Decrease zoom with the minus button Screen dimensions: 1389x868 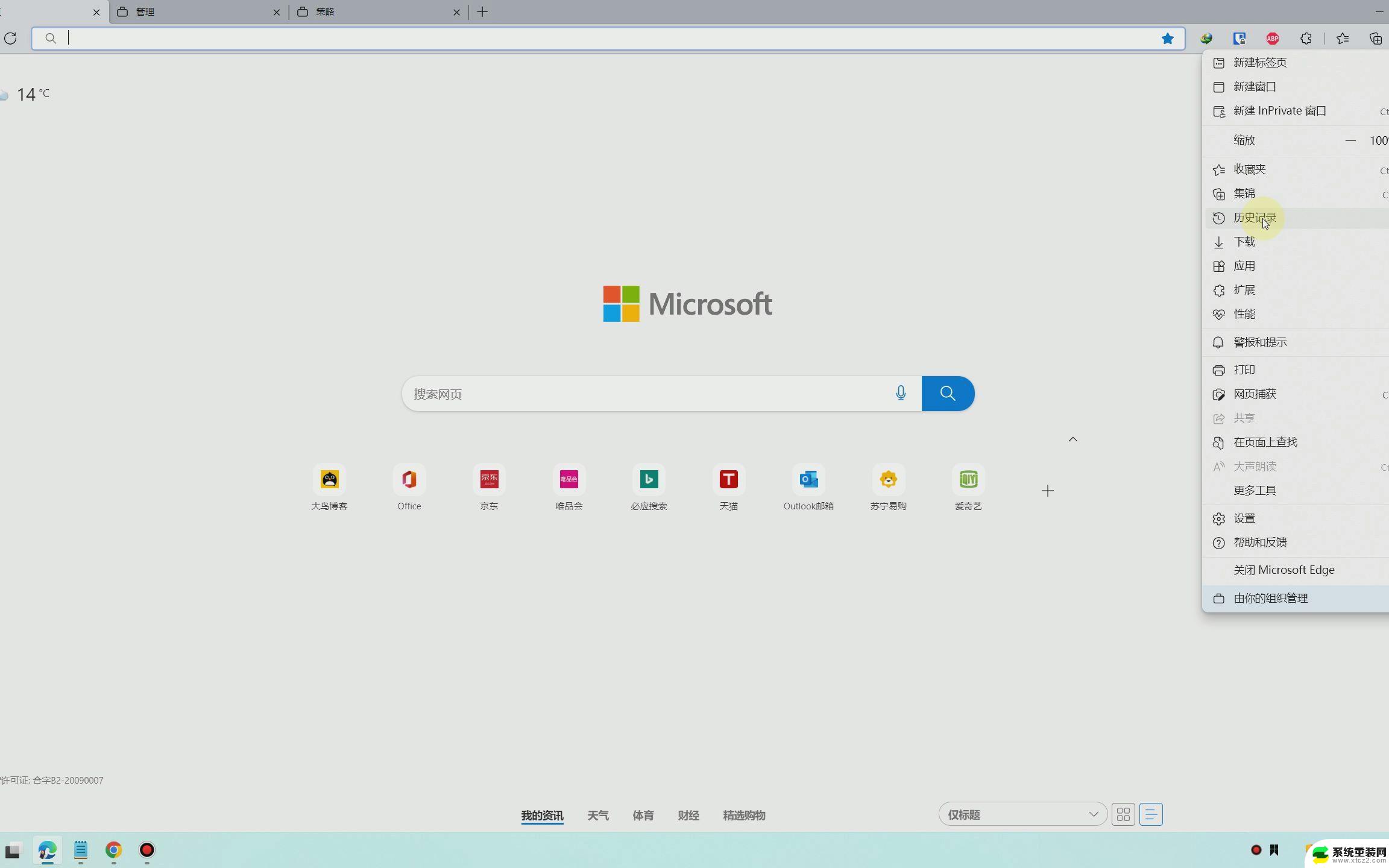click(x=1350, y=140)
